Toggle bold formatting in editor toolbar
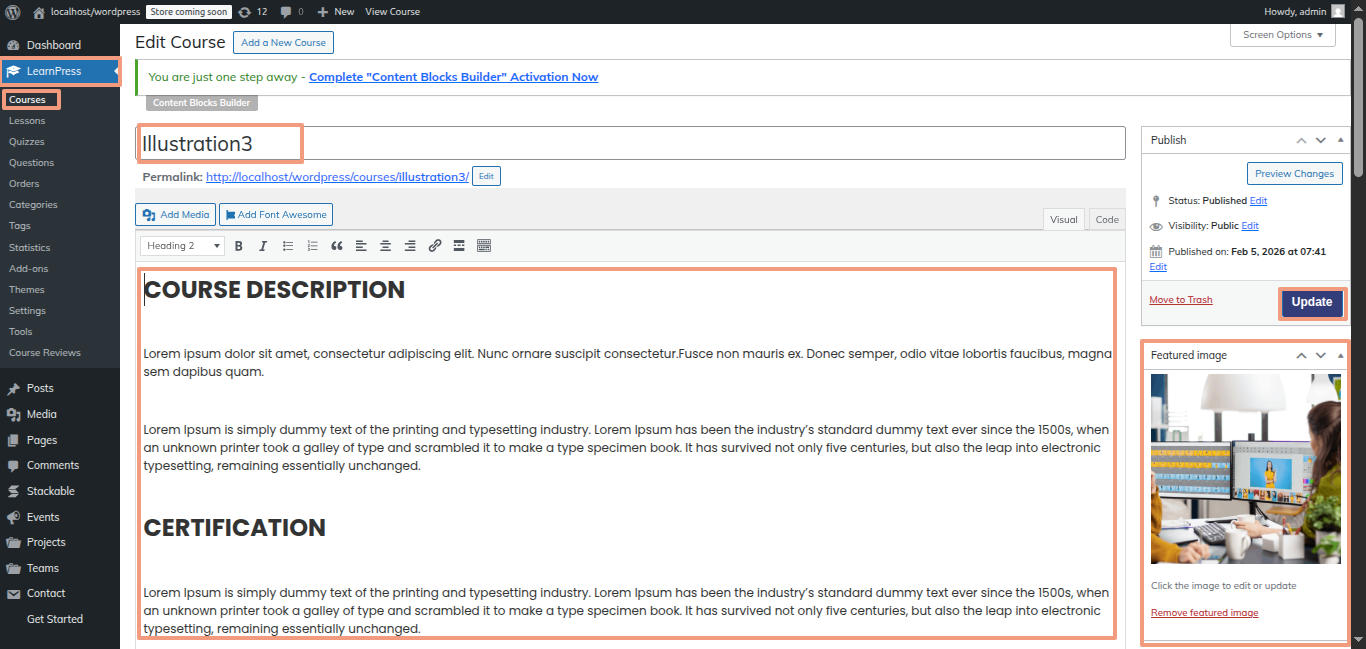 point(239,246)
